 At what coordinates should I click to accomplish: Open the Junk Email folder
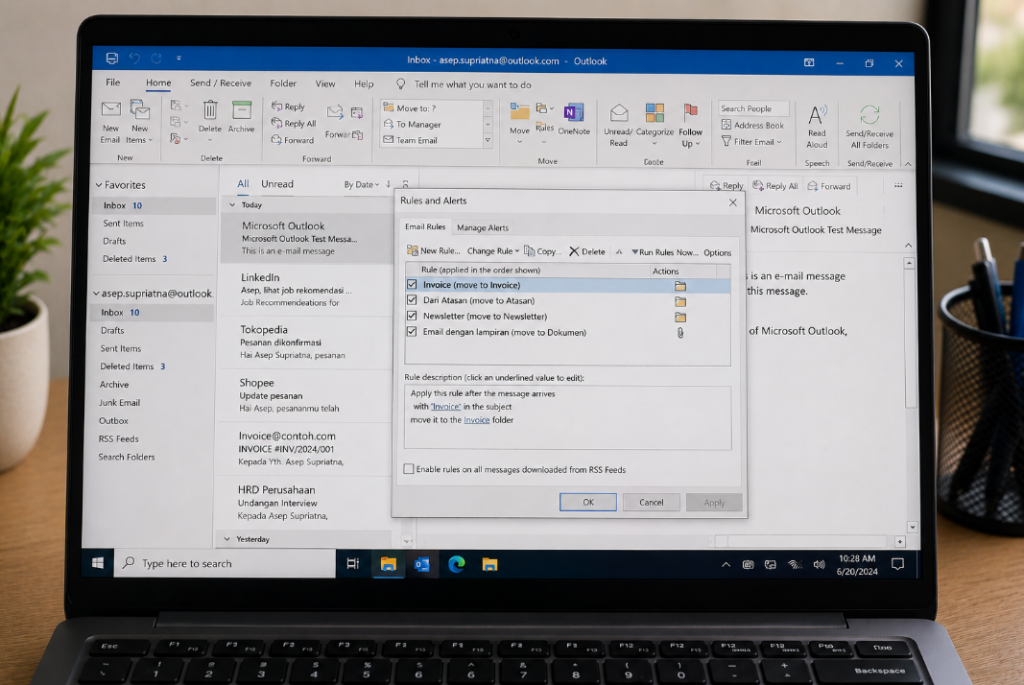120,403
